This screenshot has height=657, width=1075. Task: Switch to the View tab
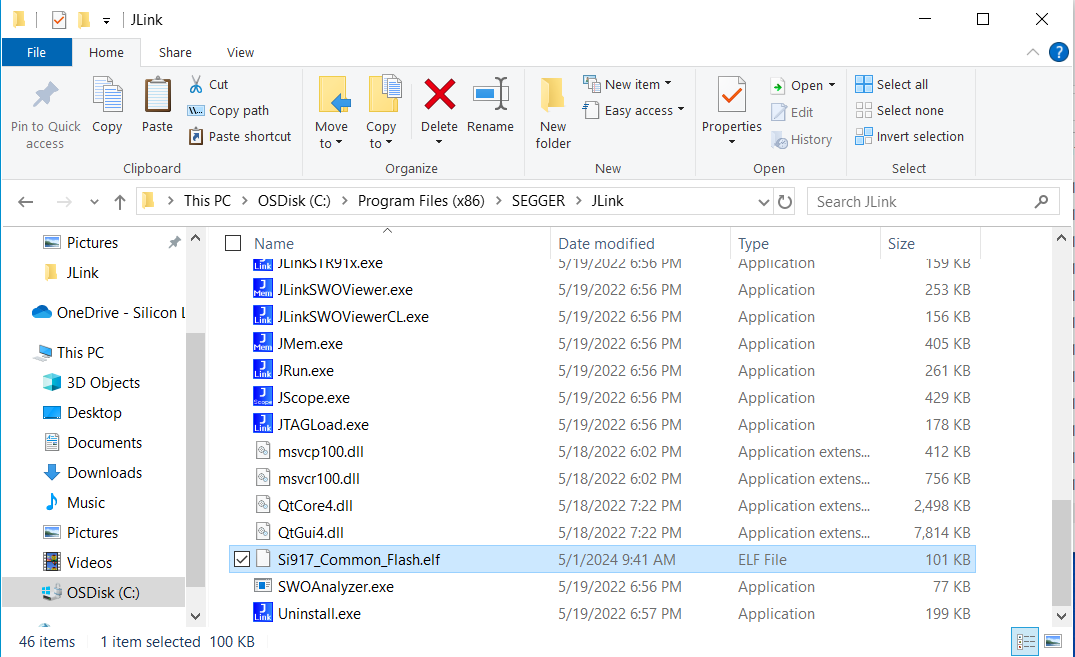240,52
